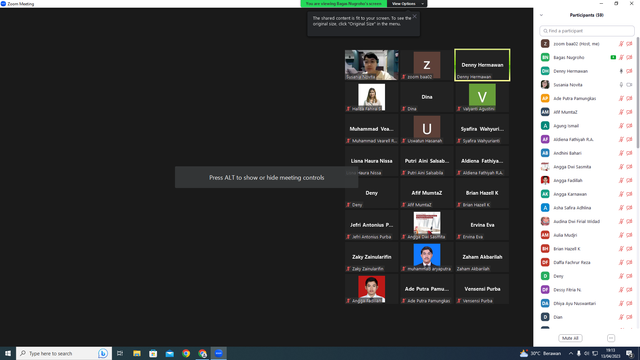The image size is (640, 360).
Task: Select Putri Aini Salsabila tile
Action: [x=427, y=161]
